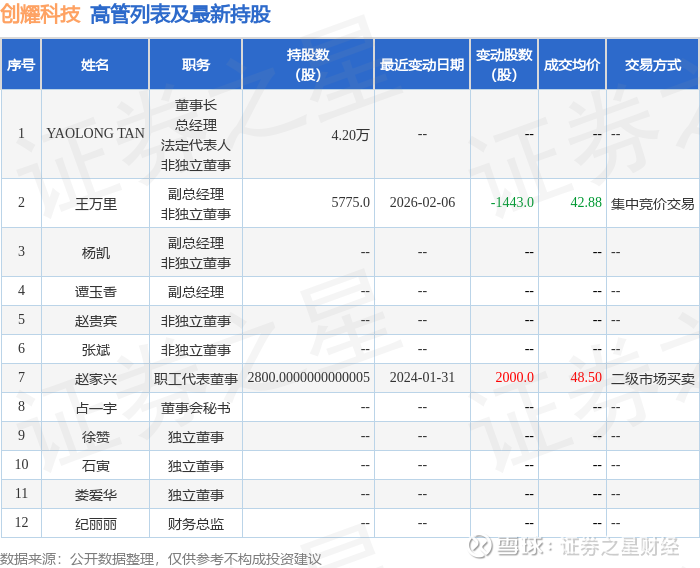Click the 集中竞价交易 cell

tap(652, 204)
